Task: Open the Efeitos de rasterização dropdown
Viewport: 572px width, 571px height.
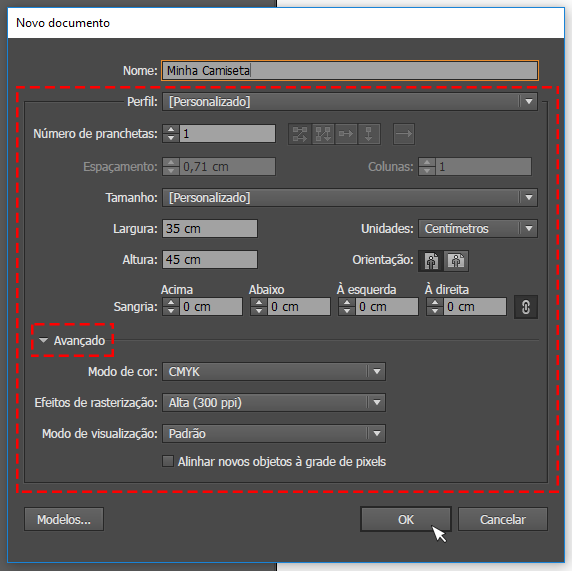Action: (x=274, y=403)
